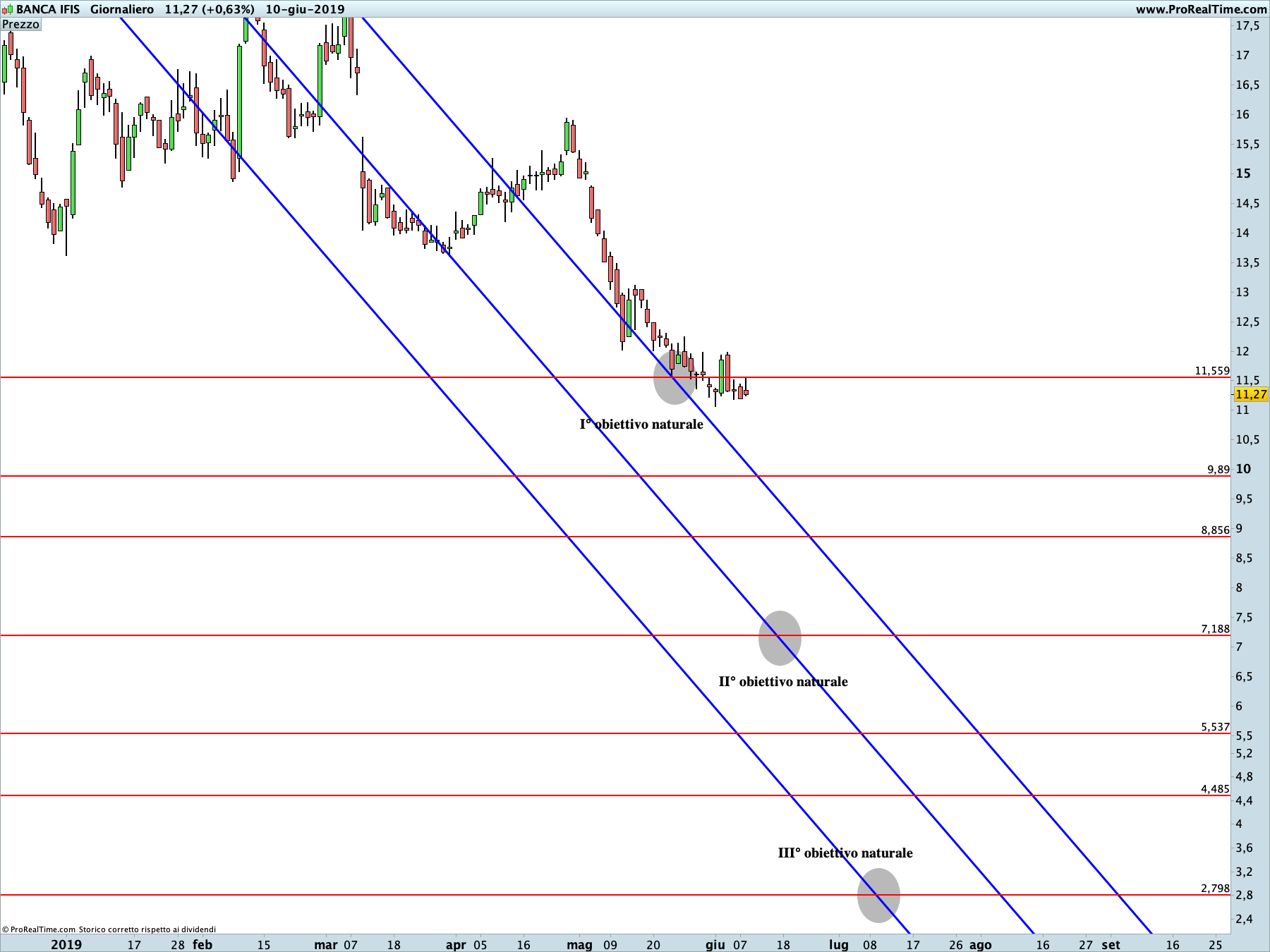Click the giu label on time axis

click(x=715, y=944)
